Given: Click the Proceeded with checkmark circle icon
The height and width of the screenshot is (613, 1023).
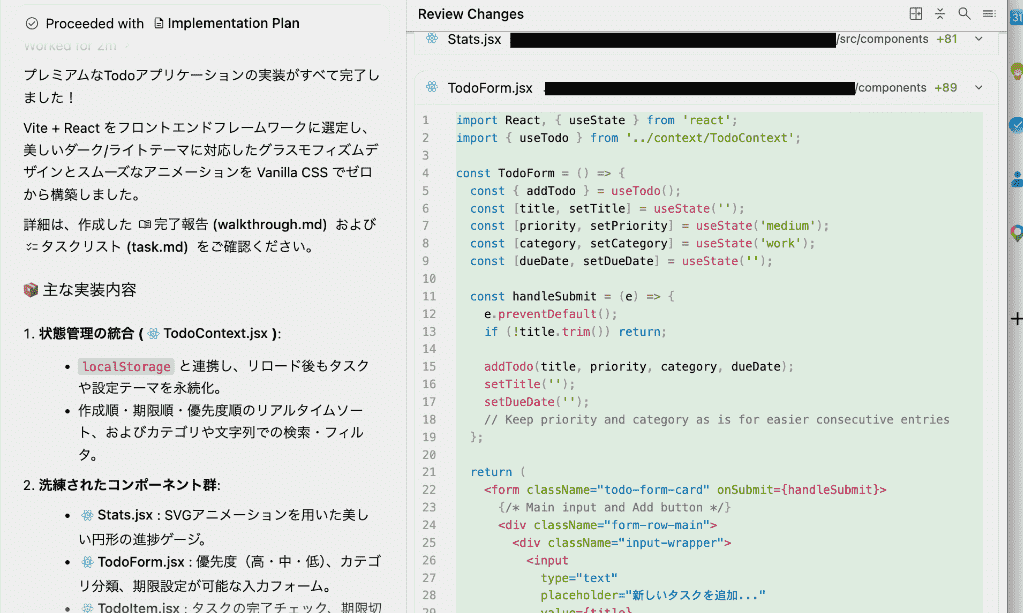Looking at the screenshot, I should pyautogui.click(x=31, y=23).
